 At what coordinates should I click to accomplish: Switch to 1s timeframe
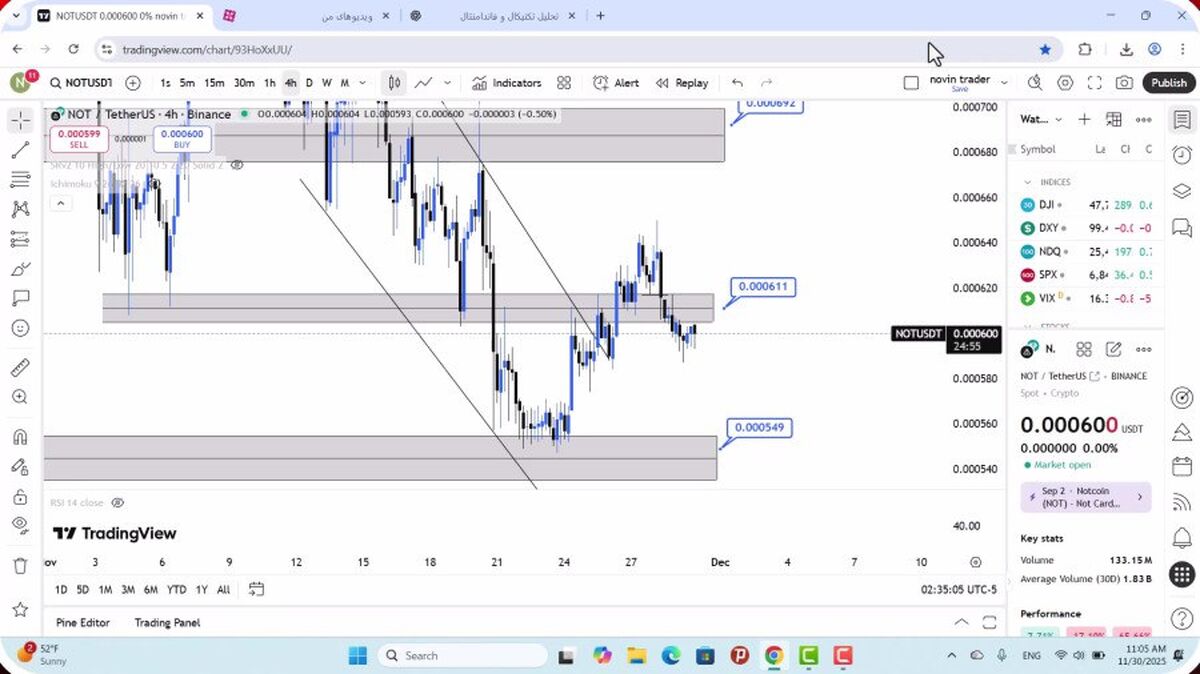(165, 83)
